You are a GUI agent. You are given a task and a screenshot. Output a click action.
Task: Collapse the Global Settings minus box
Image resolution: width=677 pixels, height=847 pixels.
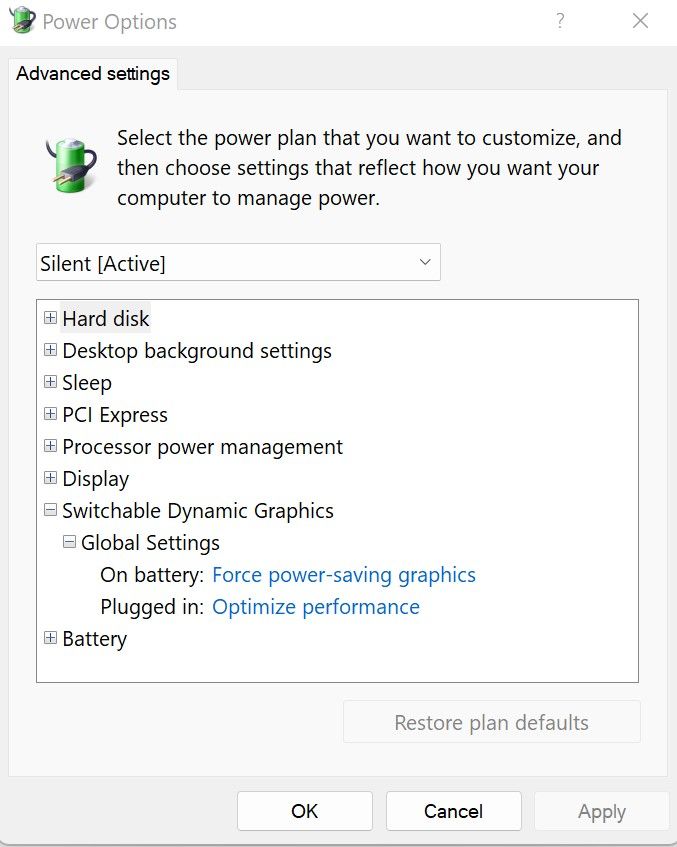point(69,542)
